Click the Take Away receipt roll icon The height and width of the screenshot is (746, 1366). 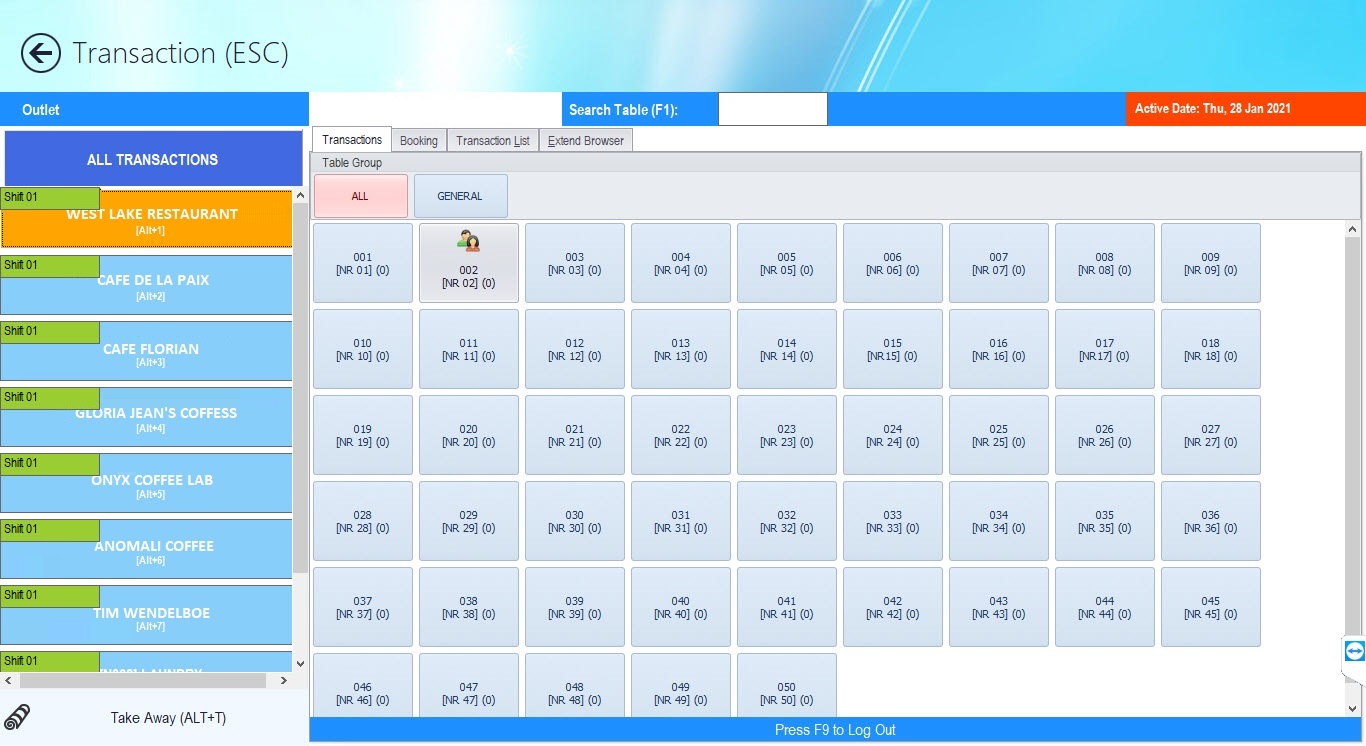click(x=17, y=718)
